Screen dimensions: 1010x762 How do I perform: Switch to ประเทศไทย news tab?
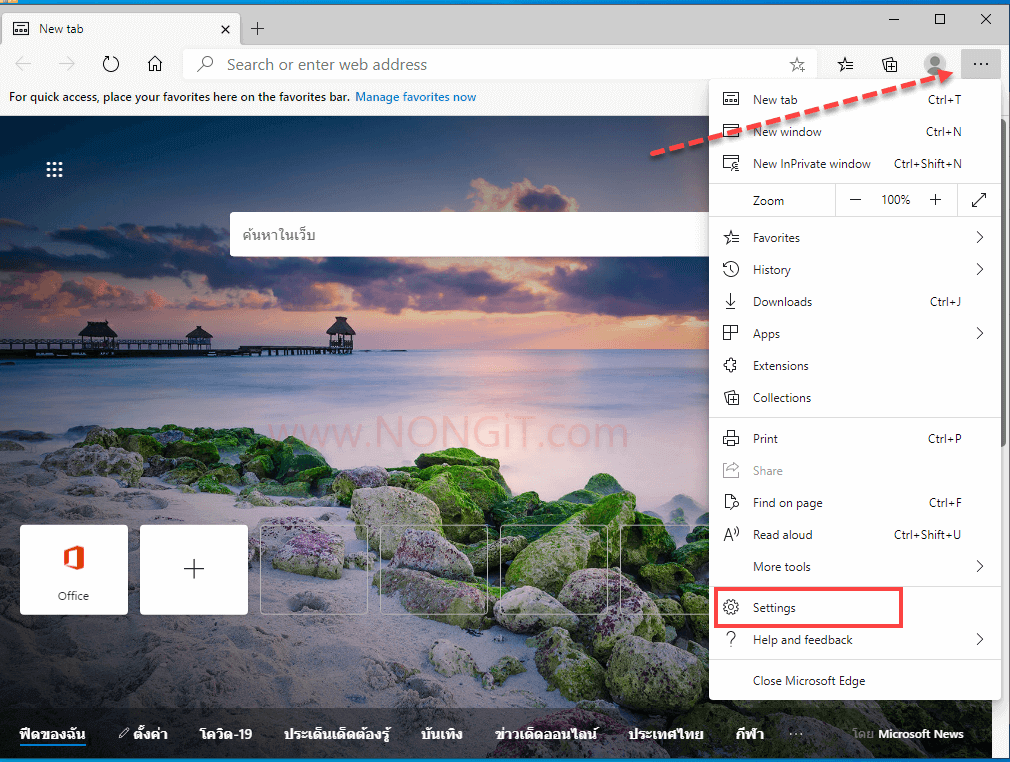coord(666,734)
